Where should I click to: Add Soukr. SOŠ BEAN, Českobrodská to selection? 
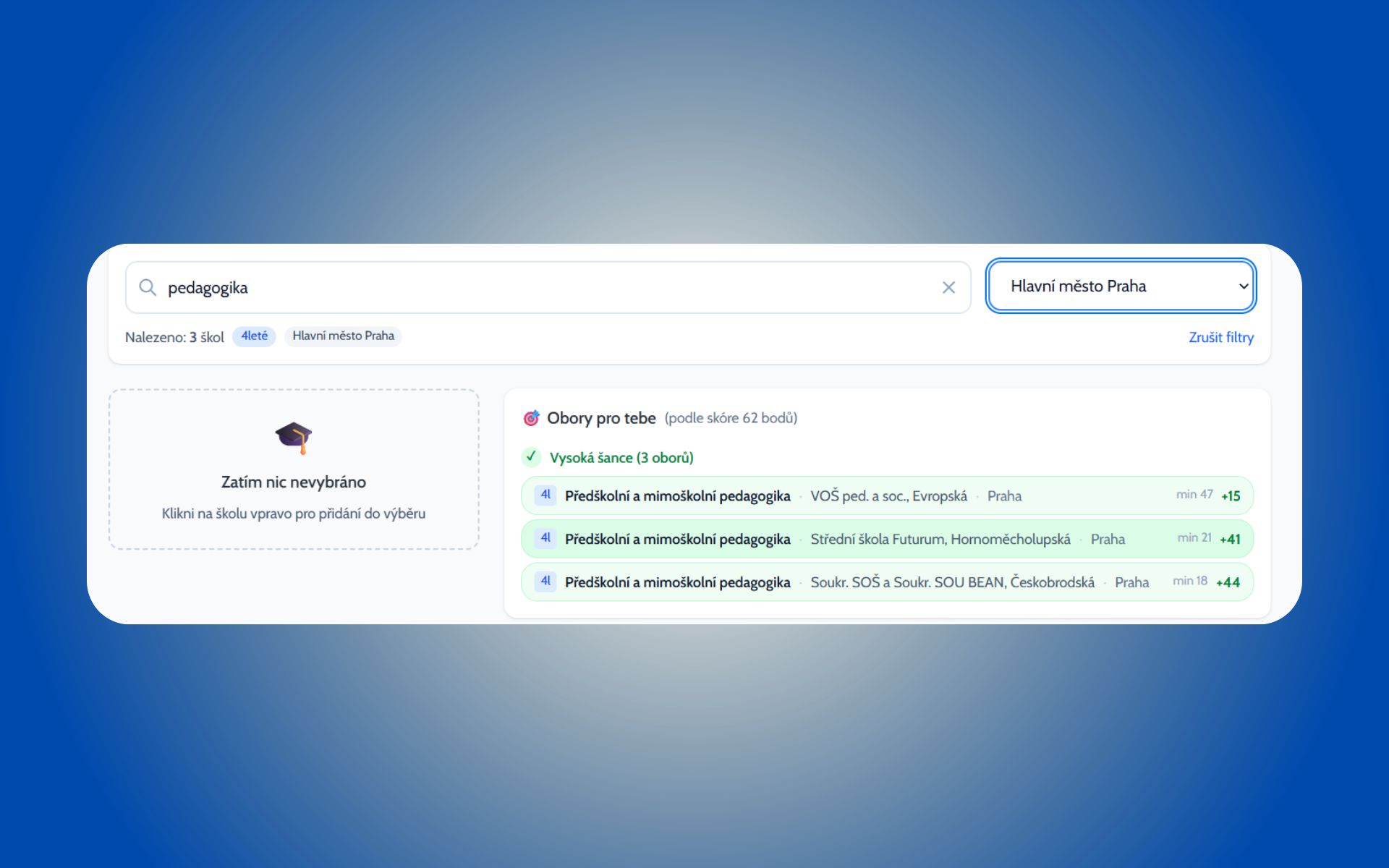(x=952, y=582)
